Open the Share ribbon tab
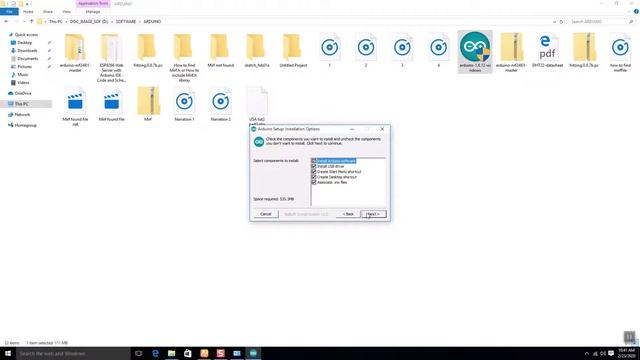 [48, 12]
